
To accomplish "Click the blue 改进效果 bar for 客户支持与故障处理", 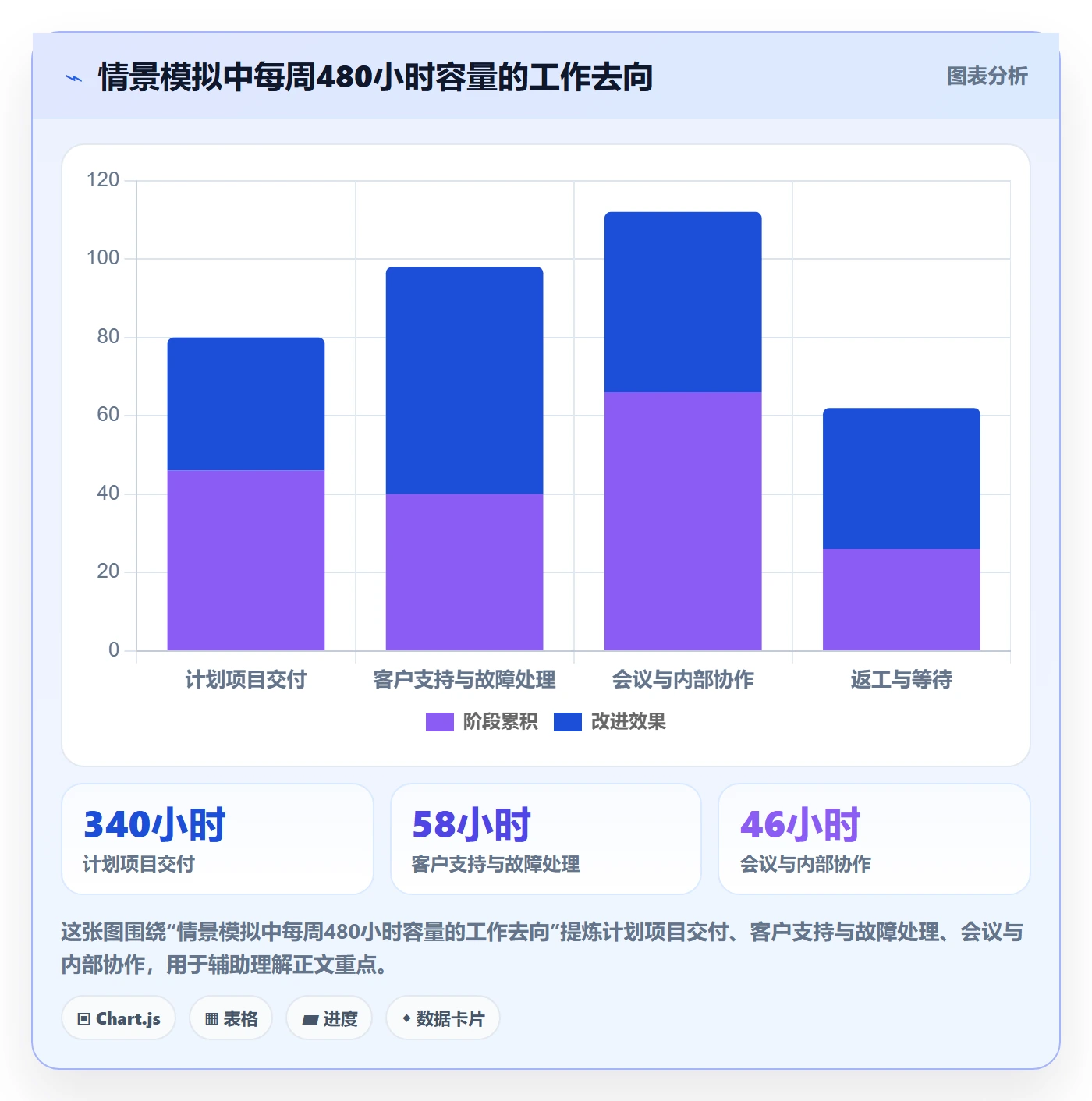I will tap(464, 381).
